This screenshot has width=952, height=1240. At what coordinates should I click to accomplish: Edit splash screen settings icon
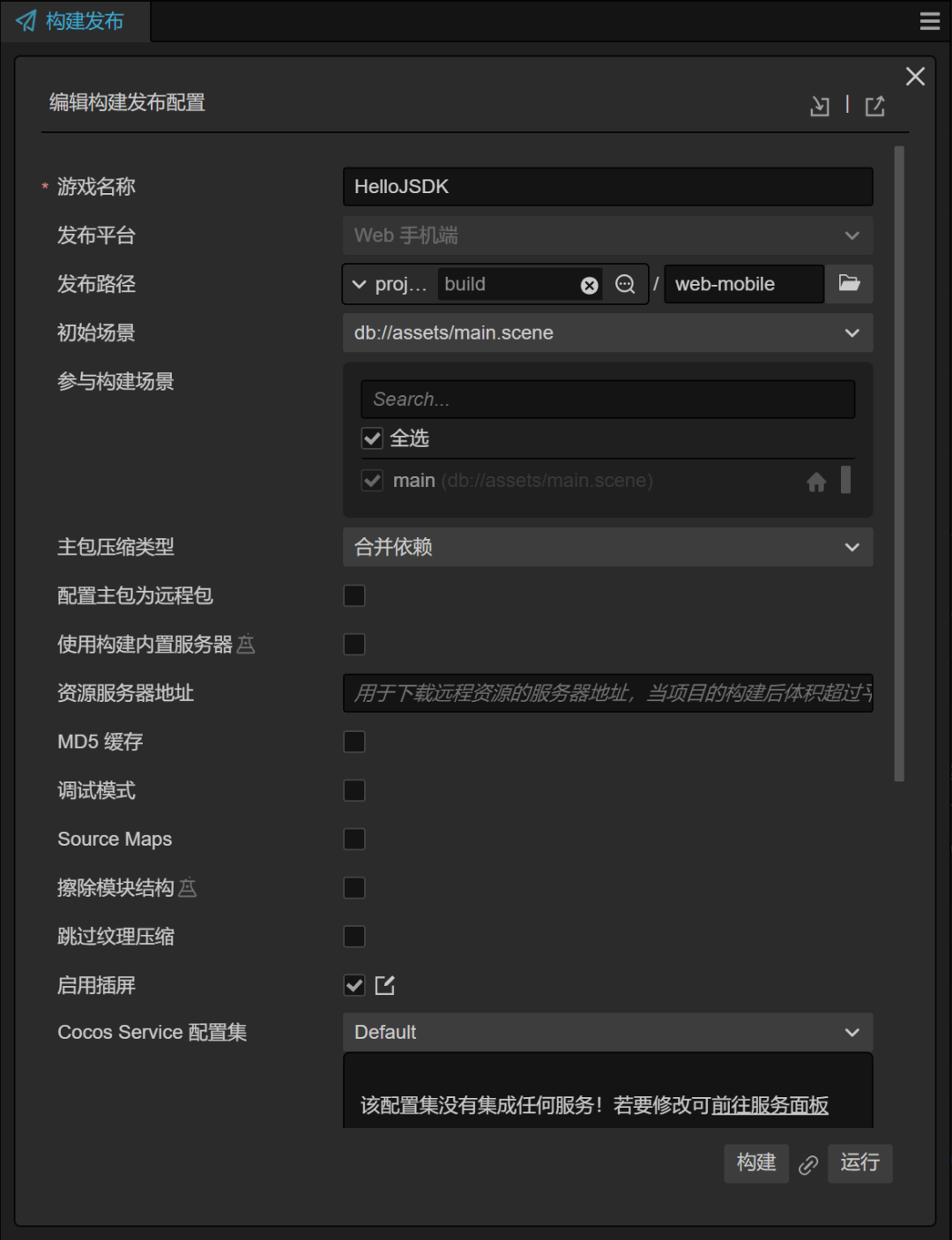coord(385,985)
